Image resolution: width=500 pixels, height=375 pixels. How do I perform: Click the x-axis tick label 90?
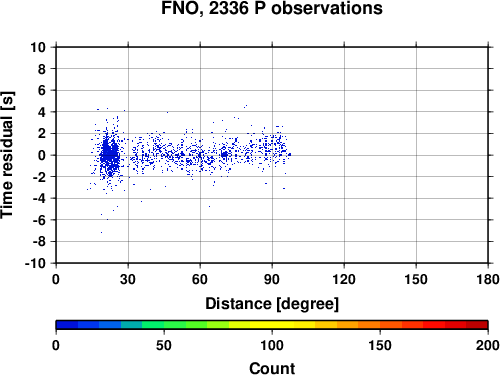pyautogui.click(x=272, y=279)
